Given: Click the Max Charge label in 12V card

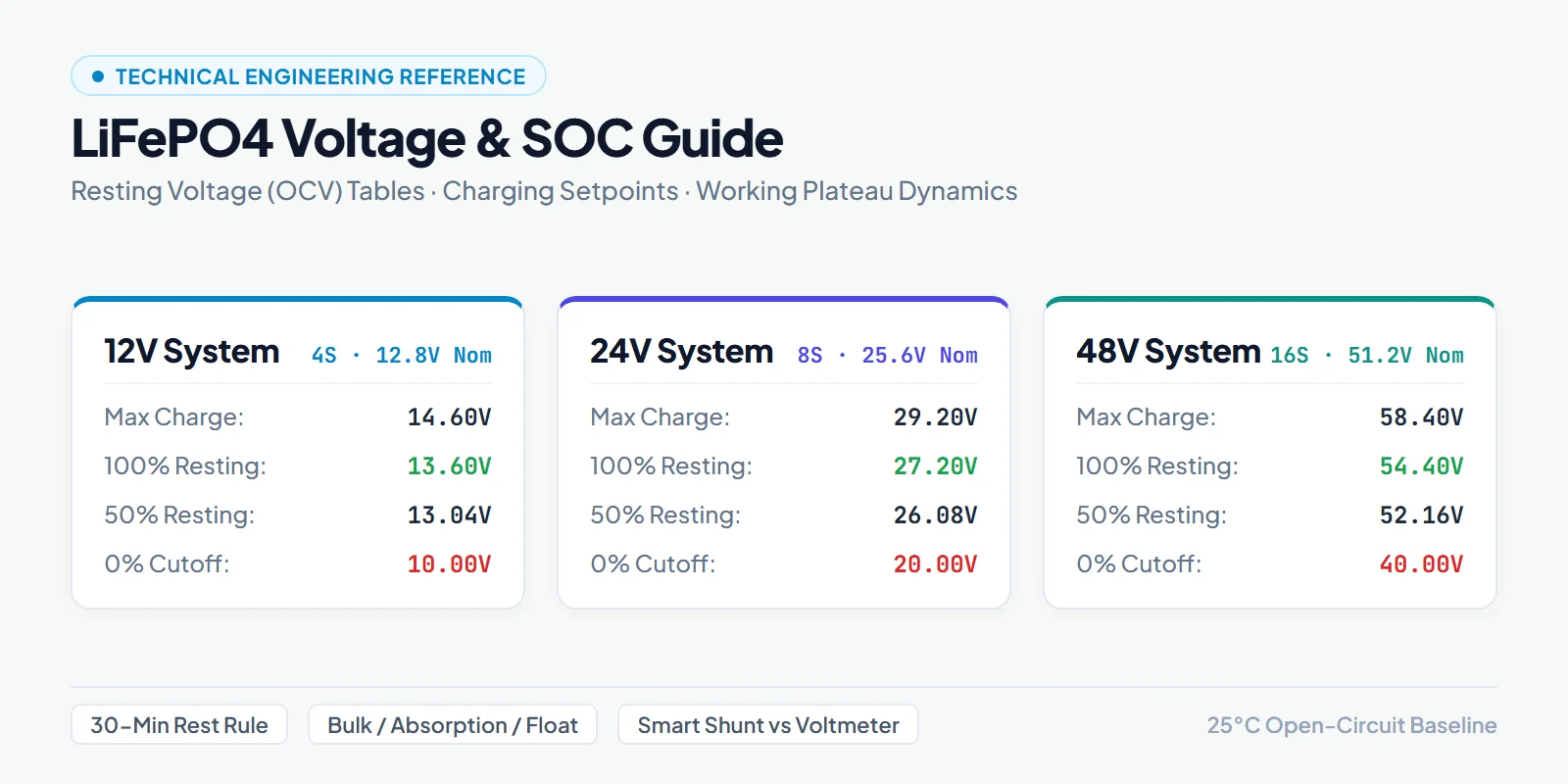Looking at the screenshot, I should click(x=174, y=417).
